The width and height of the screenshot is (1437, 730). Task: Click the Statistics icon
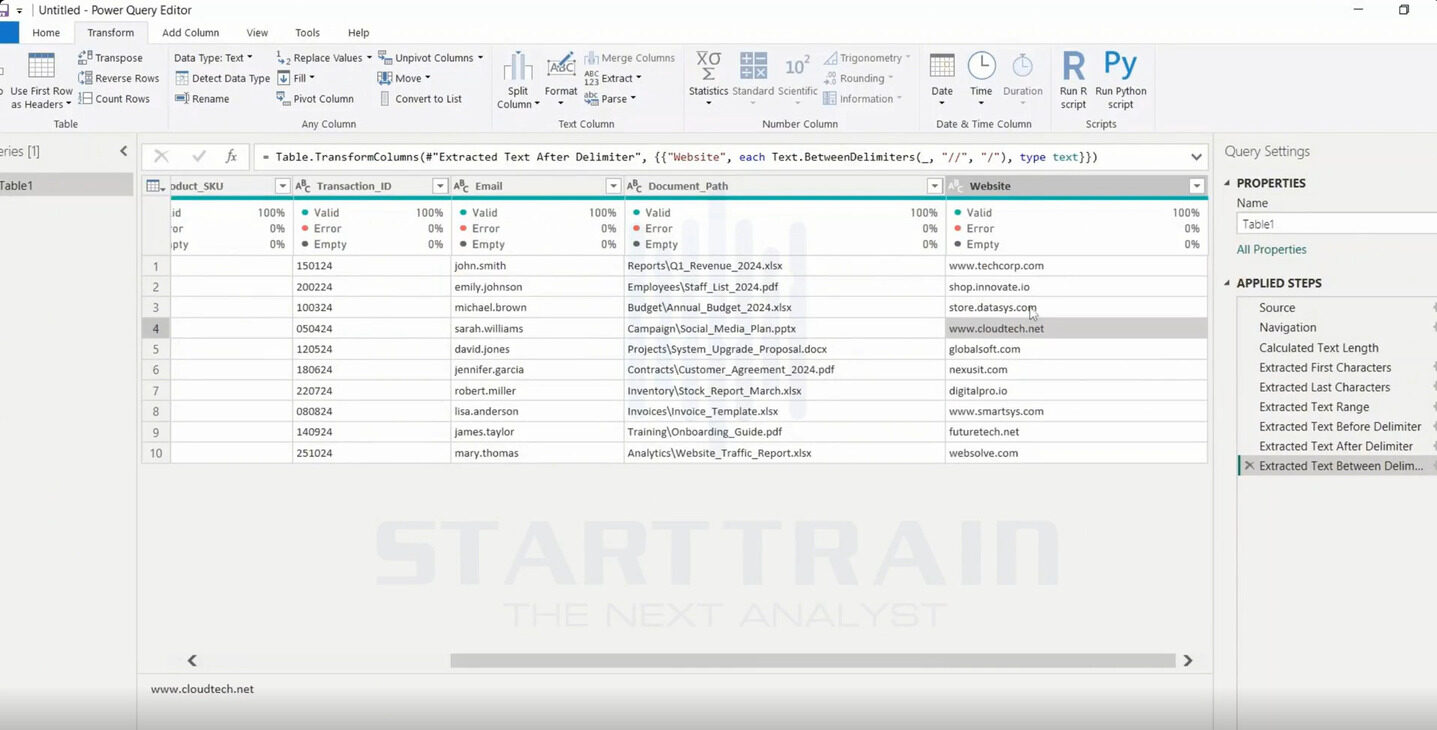click(708, 66)
